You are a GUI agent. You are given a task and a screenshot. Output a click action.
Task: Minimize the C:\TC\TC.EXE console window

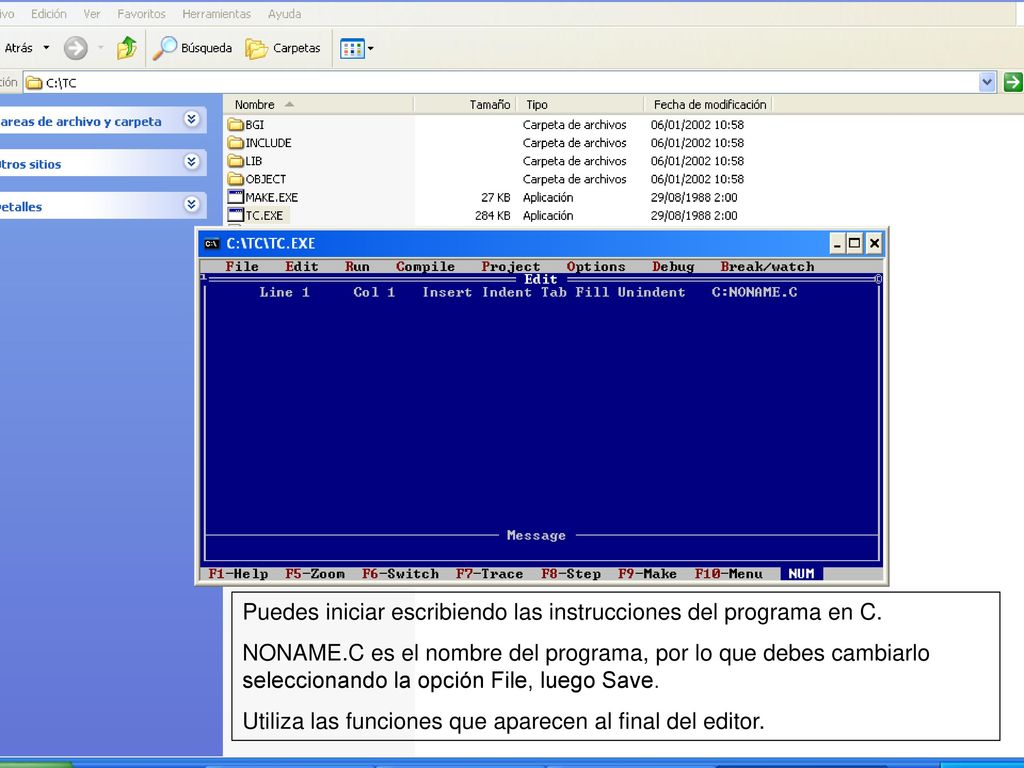(837, 244)
